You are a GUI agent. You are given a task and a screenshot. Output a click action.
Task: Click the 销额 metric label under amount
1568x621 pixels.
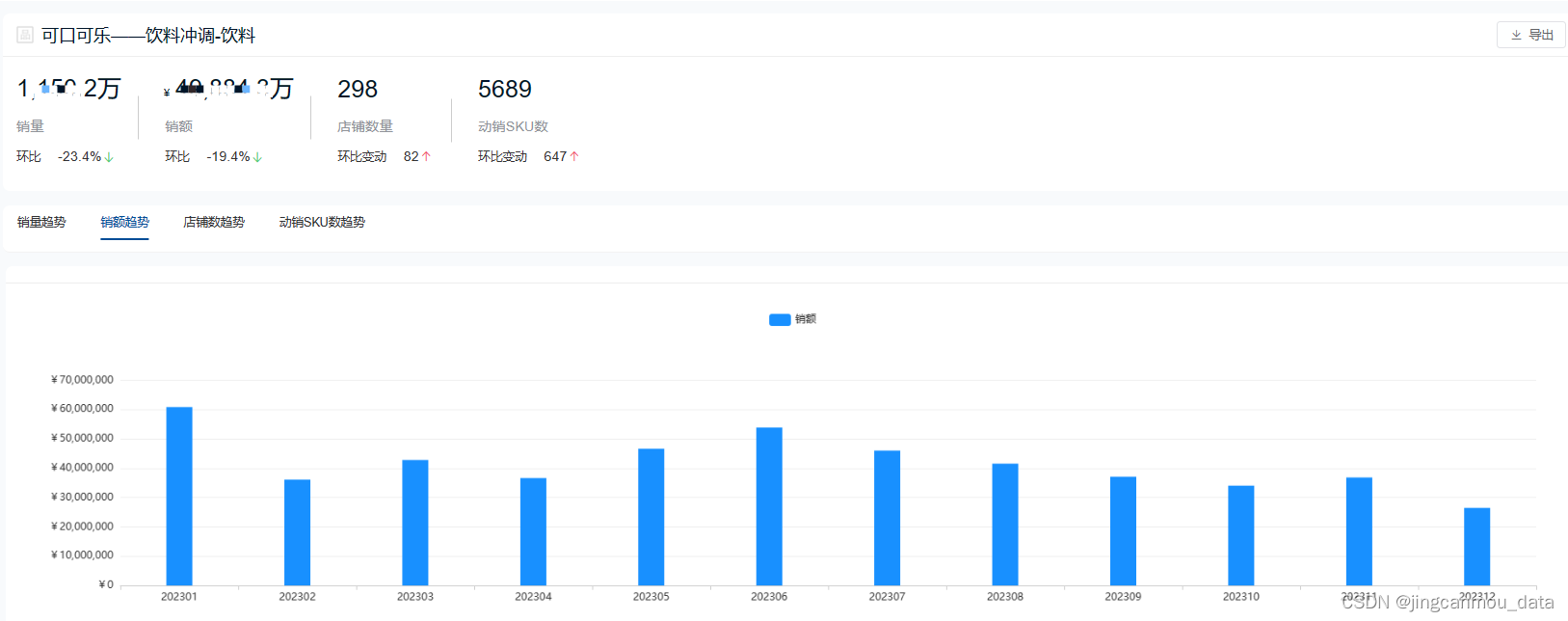[178, 126]
